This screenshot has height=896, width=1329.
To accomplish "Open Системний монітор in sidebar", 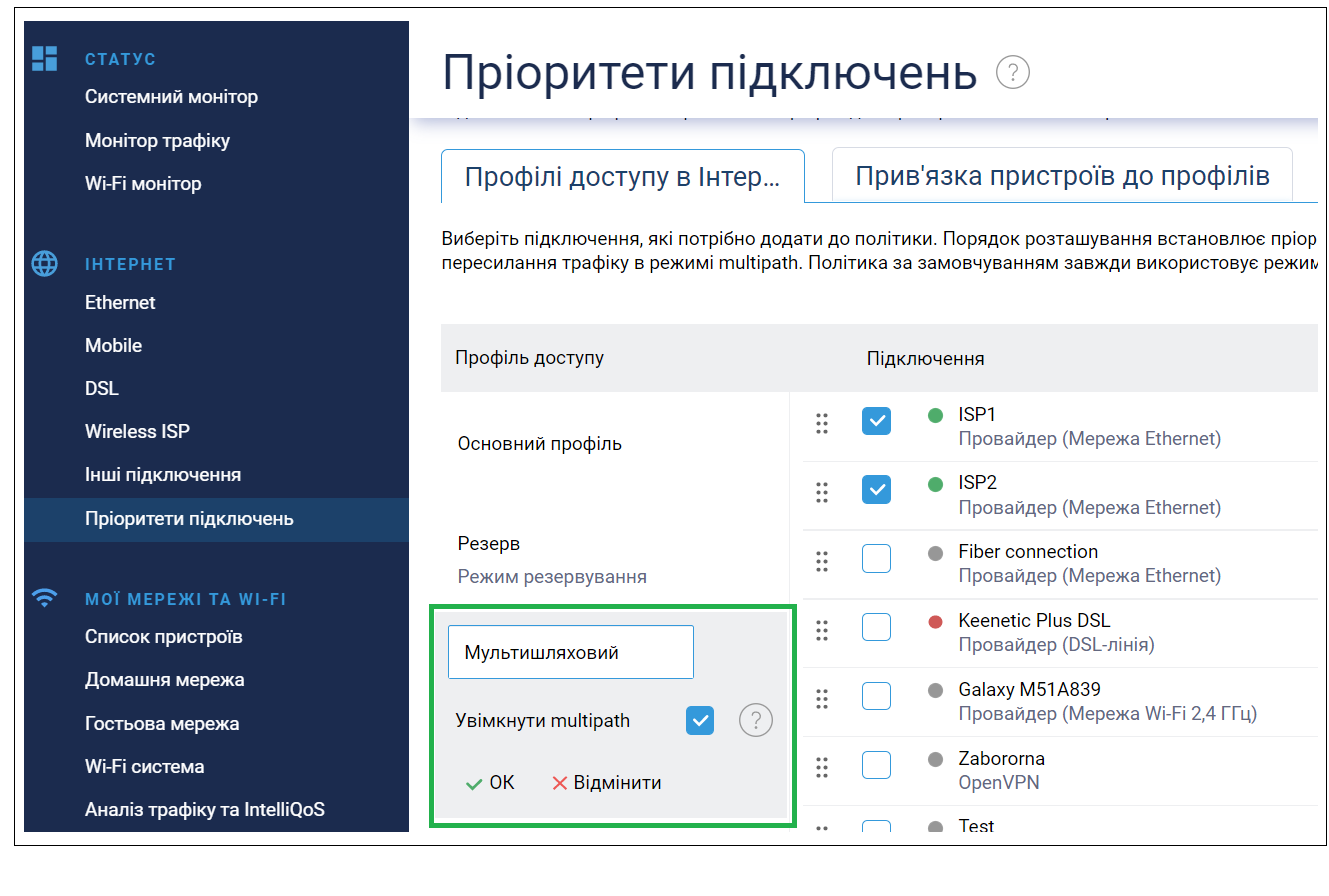I will 171,97.
